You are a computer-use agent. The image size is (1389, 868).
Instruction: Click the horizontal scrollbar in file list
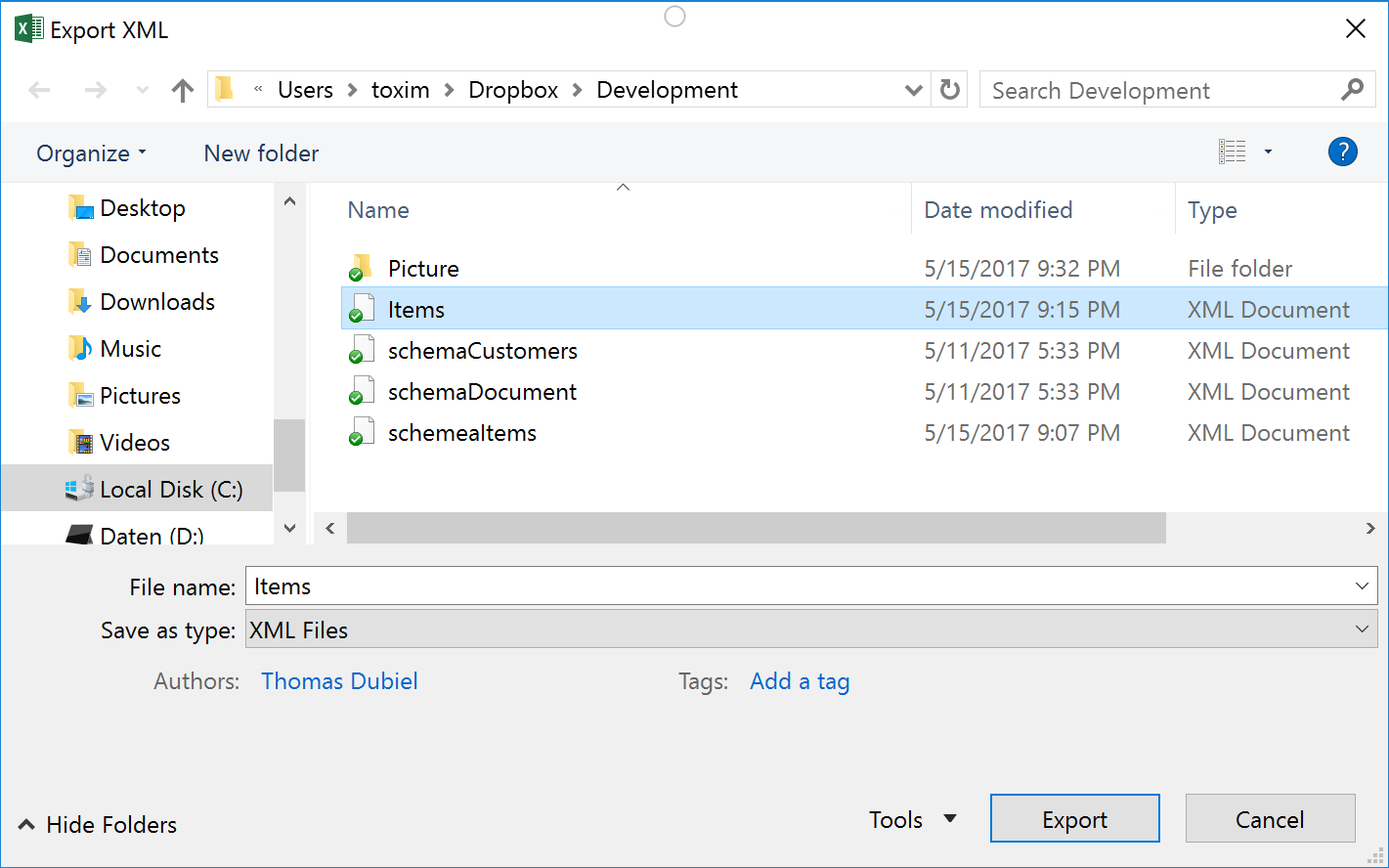[x=755, y=528]
